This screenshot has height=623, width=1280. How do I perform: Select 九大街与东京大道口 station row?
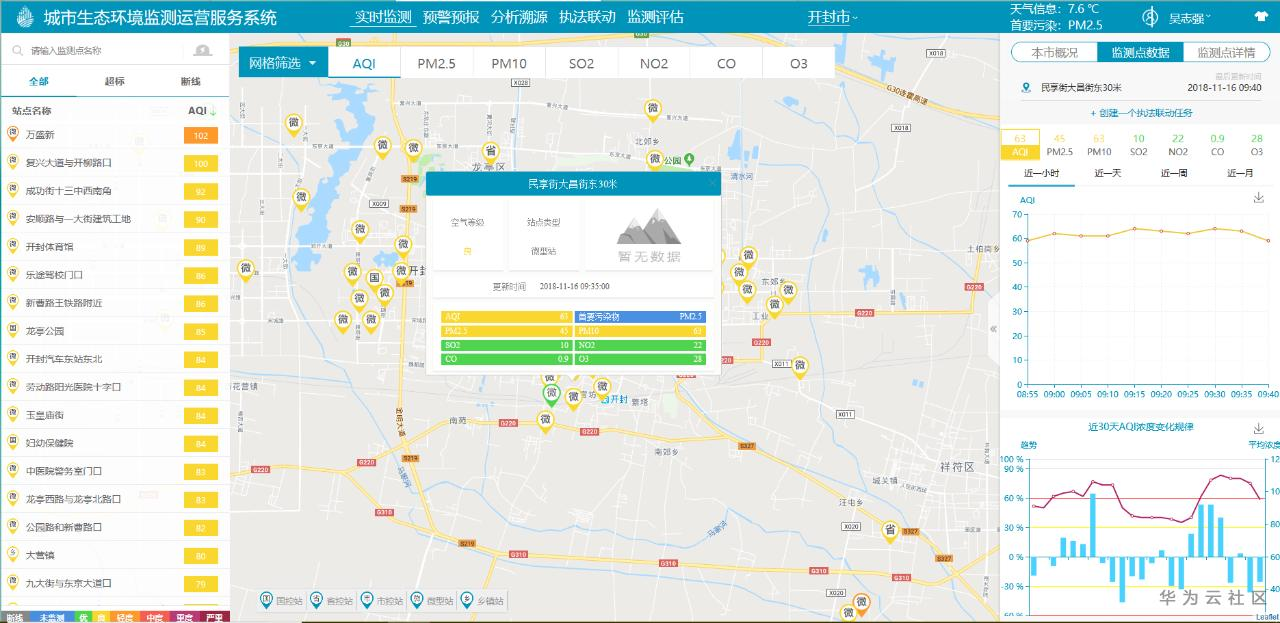115,583
